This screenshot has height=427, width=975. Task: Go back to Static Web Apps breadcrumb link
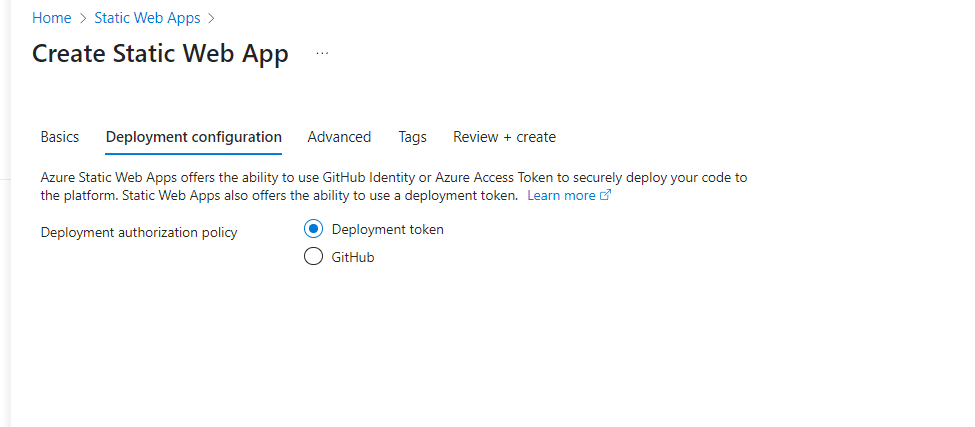point(147,18)
